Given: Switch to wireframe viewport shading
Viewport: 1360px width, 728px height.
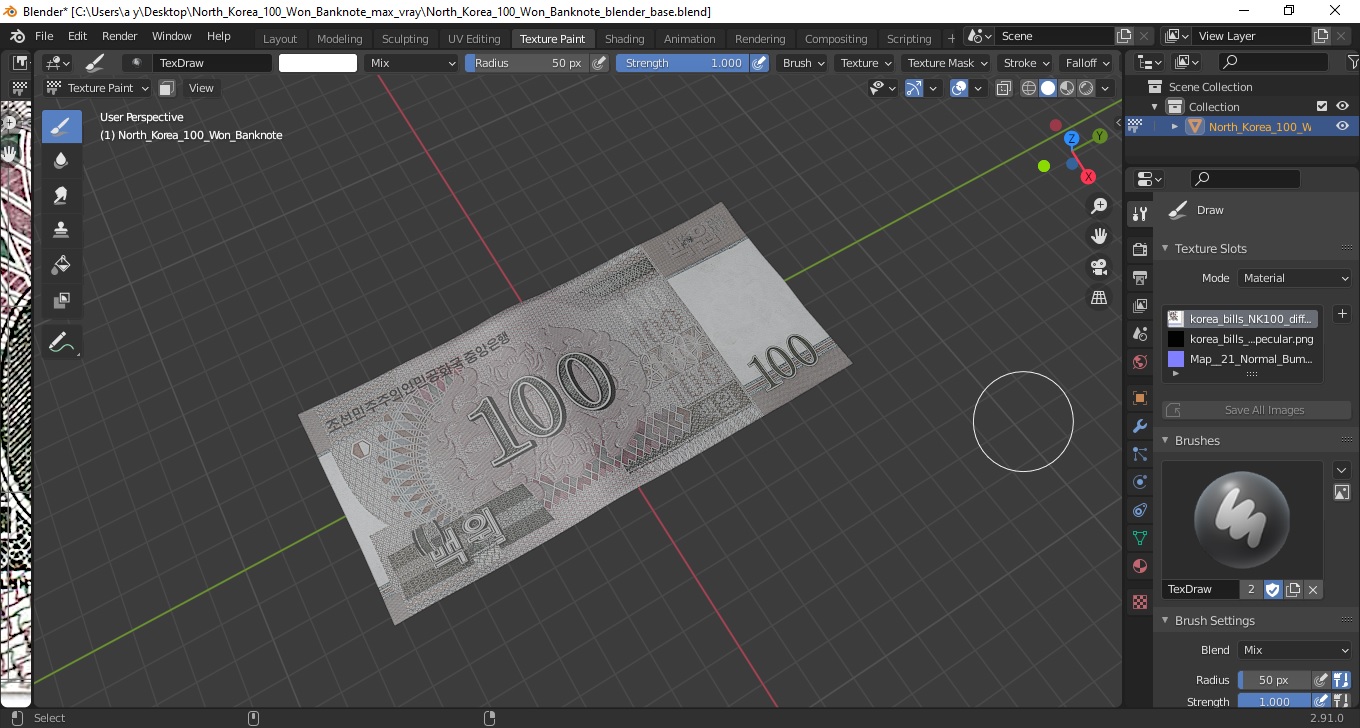Looking at the screenshot, I should click(x=1029, y=88).
